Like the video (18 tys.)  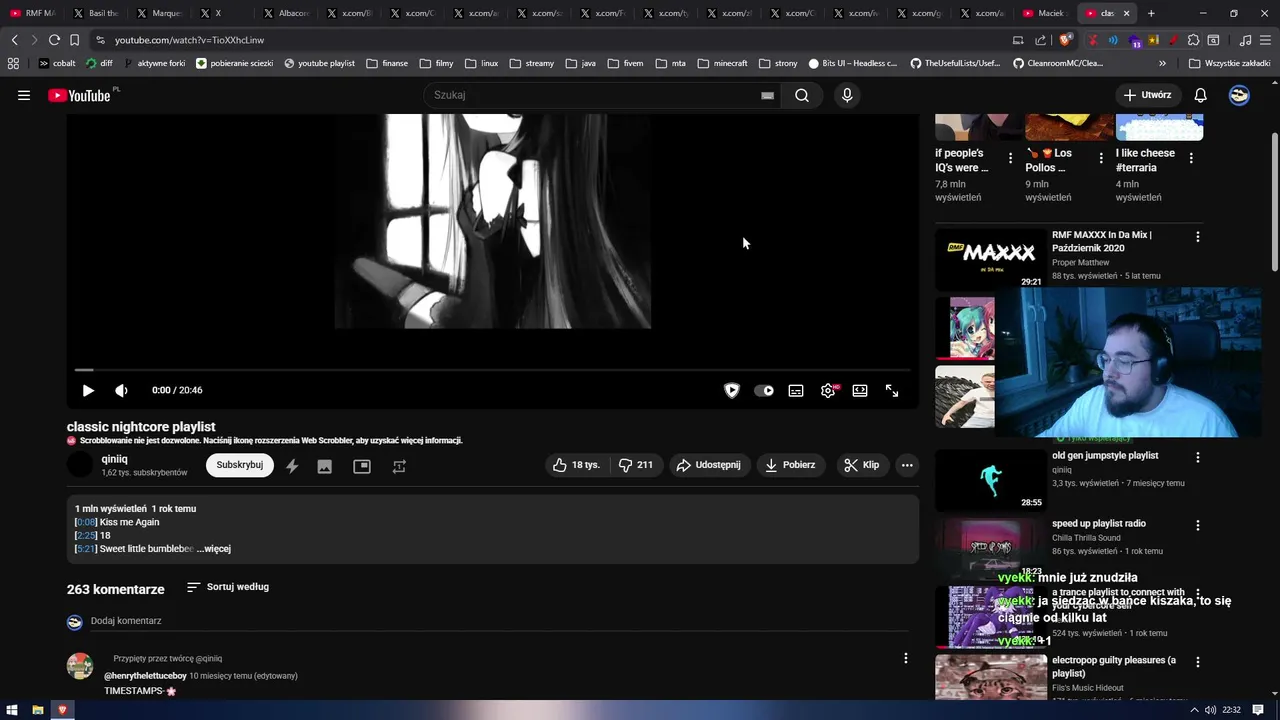(x=576, y=465)
